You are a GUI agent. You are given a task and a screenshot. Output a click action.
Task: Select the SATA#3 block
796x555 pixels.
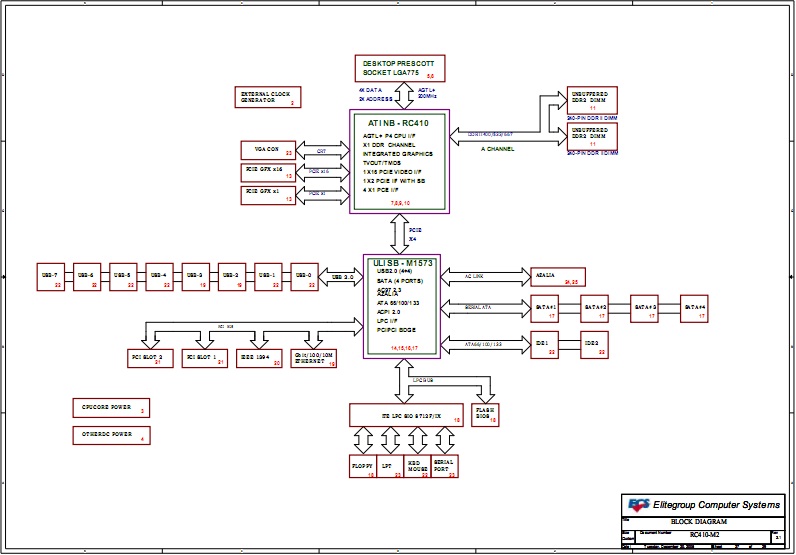click(x=644, y=309)
